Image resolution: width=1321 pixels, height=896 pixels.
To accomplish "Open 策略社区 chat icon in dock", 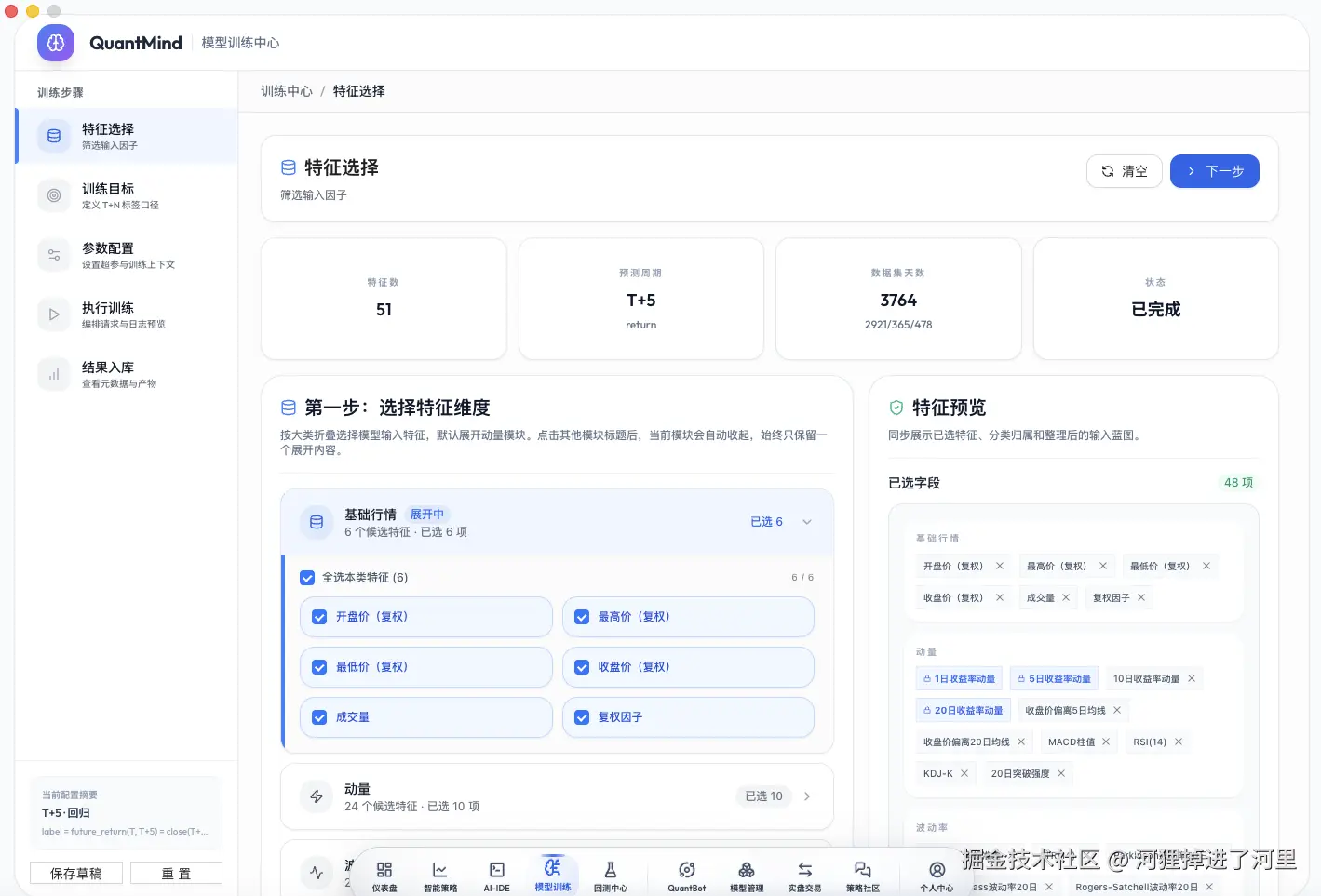I will tap(863, 870).
